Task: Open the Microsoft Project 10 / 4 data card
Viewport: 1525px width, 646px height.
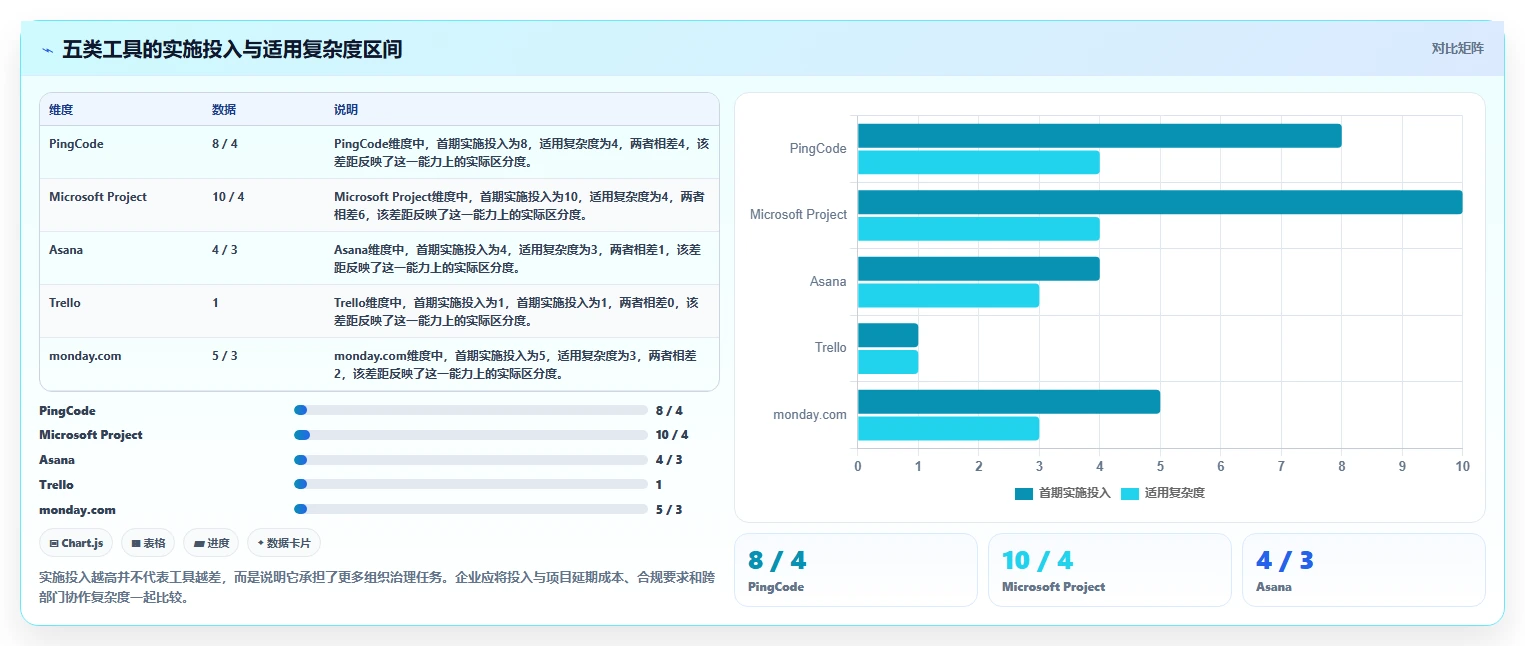Action: [x=1110, y=570]
